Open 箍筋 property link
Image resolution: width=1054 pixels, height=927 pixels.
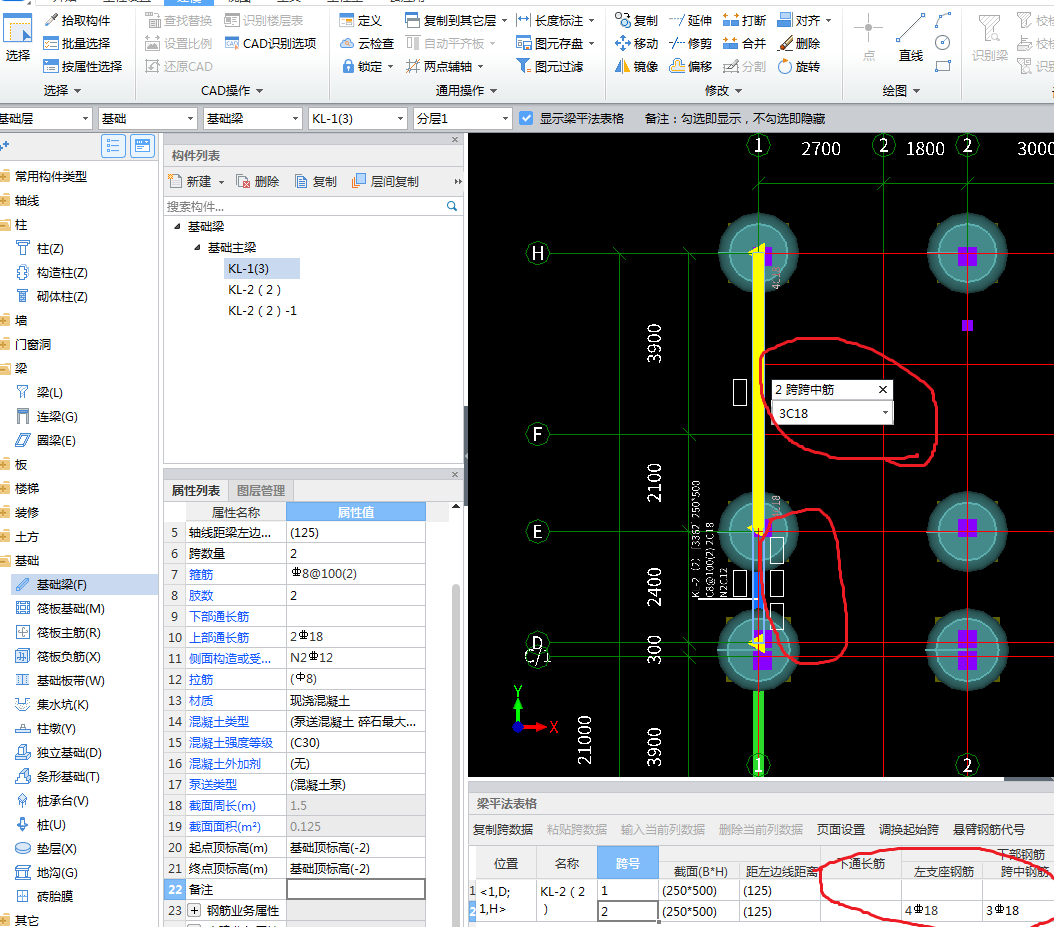tap(201, 574)
